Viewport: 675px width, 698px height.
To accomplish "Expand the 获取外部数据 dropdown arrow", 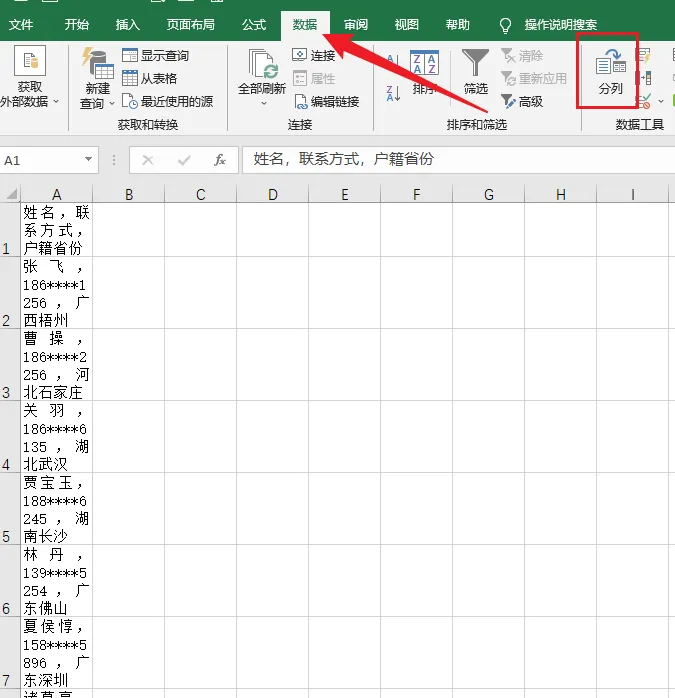I will (x=56, y=101).
